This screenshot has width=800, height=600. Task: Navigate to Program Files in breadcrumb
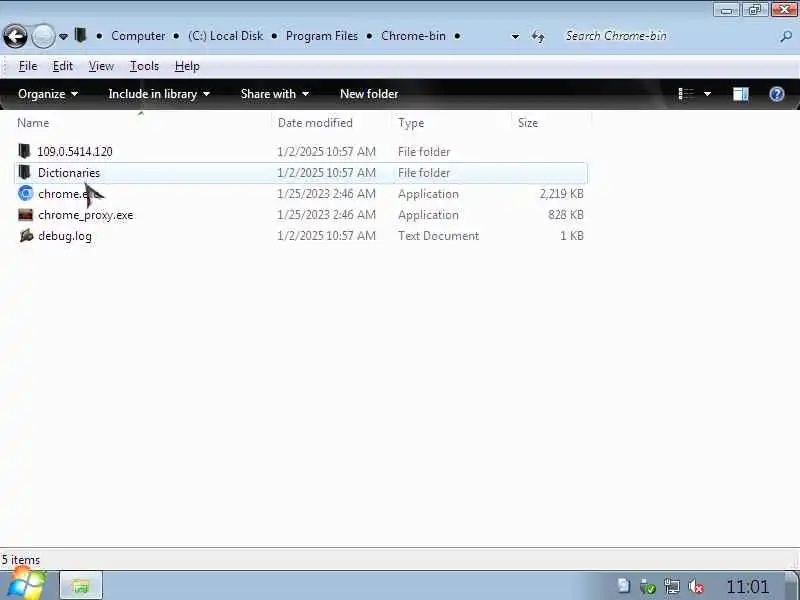point(322,36)
